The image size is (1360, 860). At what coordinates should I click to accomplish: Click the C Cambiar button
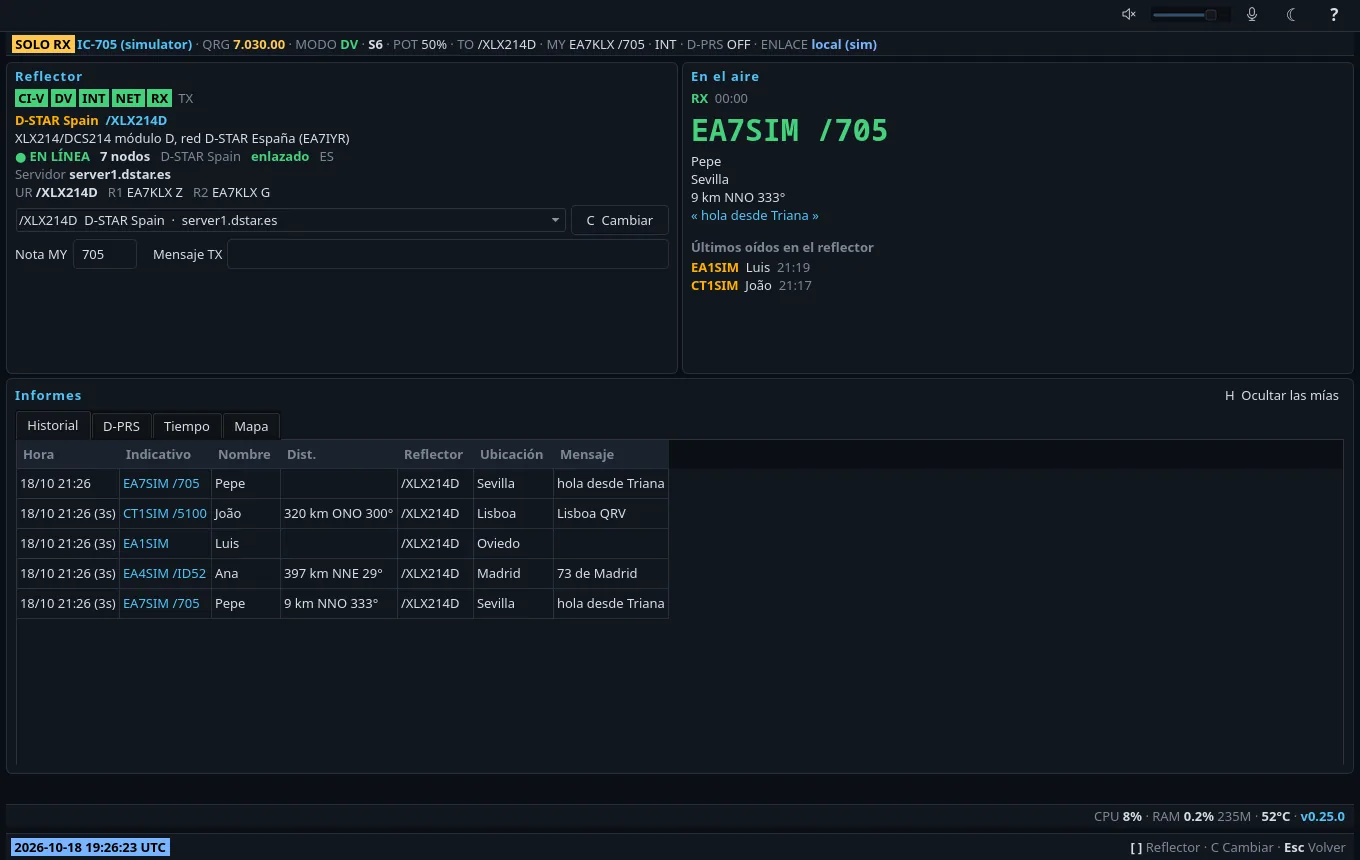coord(620,220)
